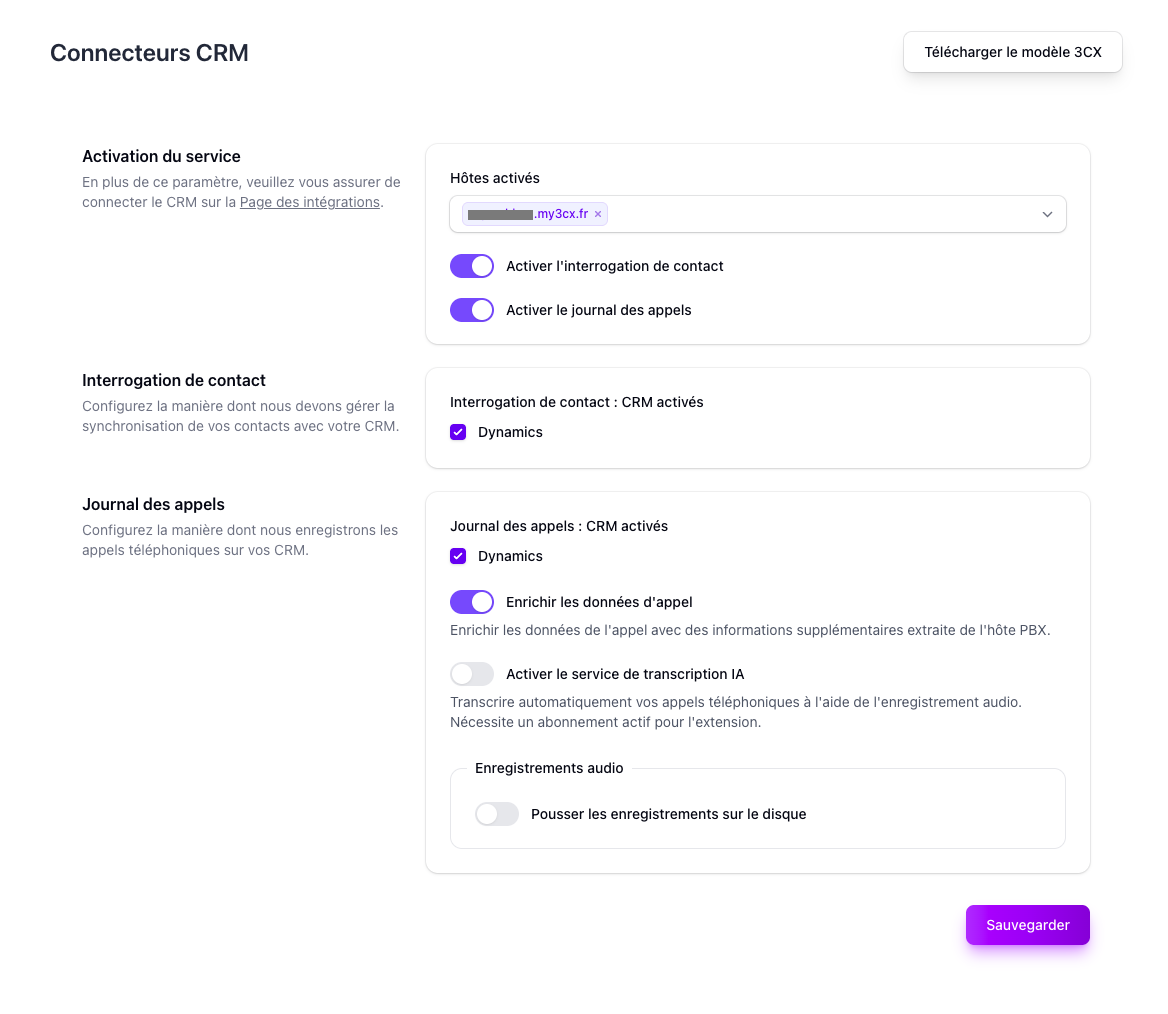Enable the "Activer le service de transcription IA" switch

click(471, 674)
